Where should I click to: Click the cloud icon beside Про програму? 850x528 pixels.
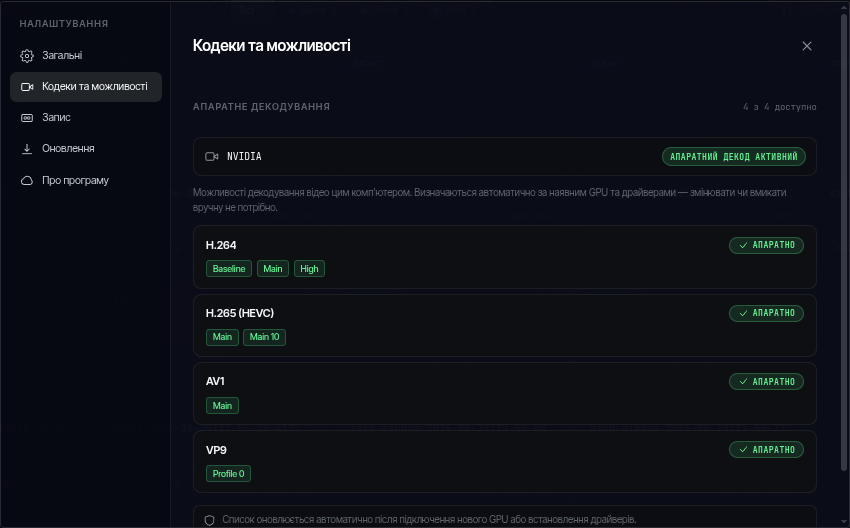click(27, 181)
